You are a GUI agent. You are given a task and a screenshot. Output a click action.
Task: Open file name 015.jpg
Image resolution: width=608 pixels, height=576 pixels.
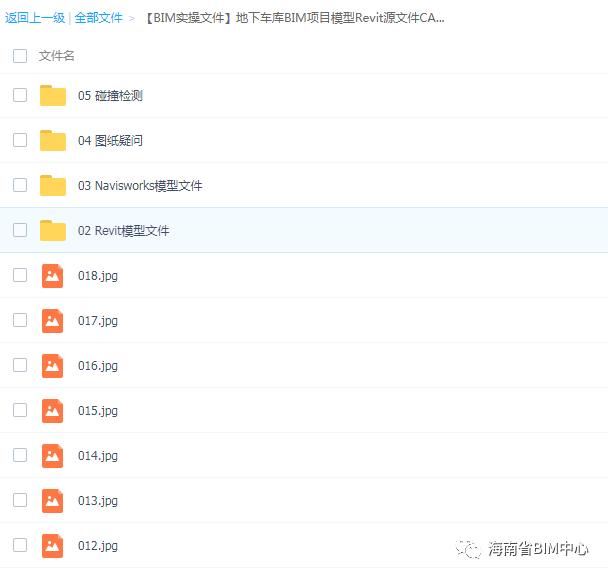tap(98, 411)
